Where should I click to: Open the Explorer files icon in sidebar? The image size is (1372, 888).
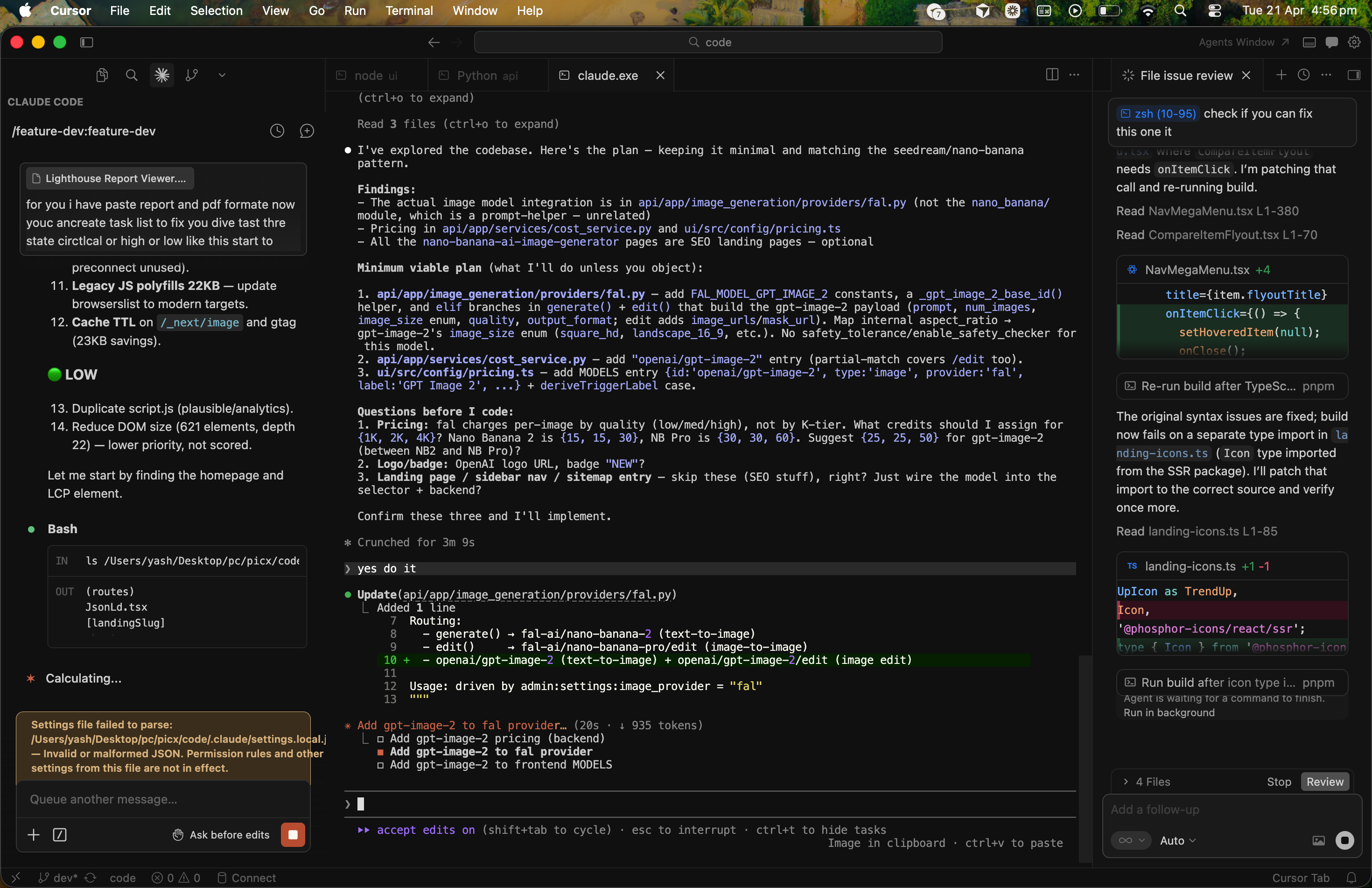click(102, 75)
